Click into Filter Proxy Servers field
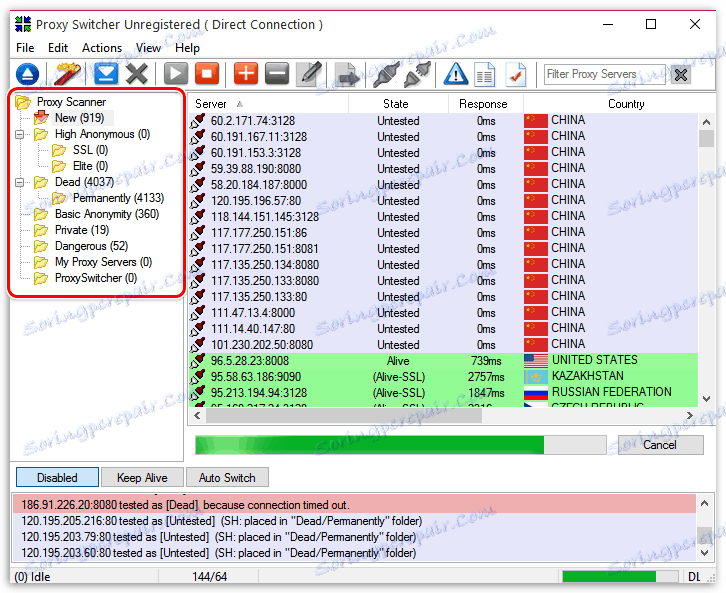 [x=605, y=74]
